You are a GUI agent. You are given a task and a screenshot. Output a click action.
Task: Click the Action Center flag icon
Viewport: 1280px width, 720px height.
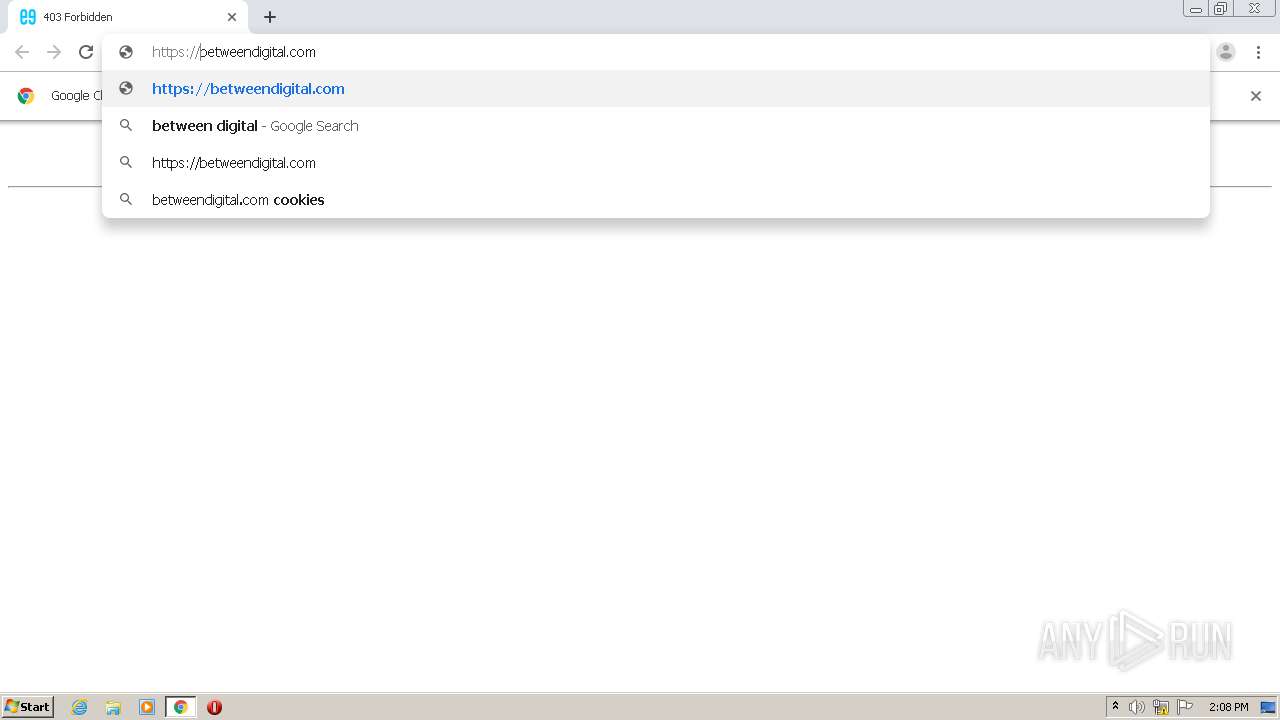point(1185,707)
